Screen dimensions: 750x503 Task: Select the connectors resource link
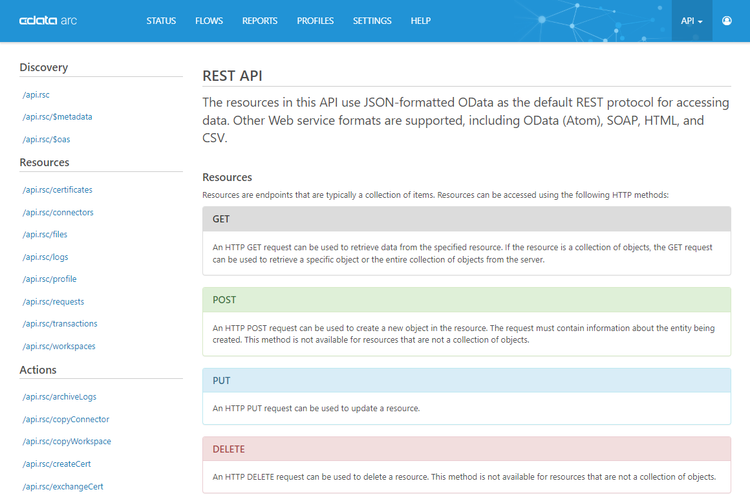[x=58, y=212]
